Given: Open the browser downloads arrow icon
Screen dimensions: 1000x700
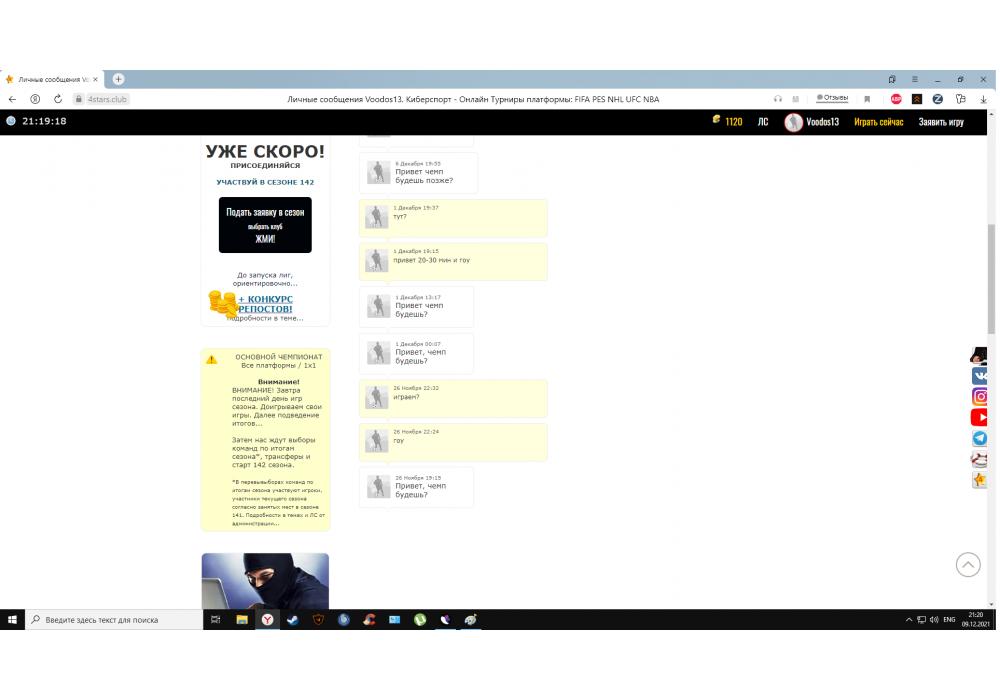Looking at the screenshot, I should click(983, 99).
